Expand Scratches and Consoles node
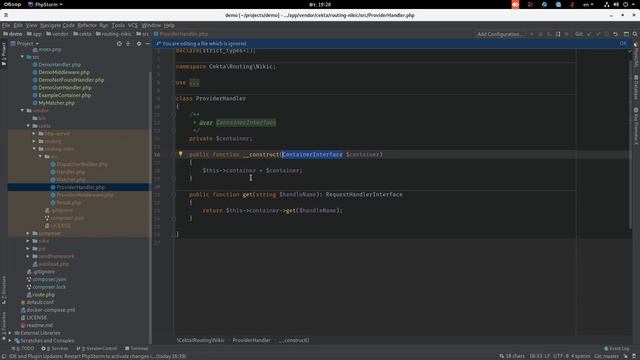 point(10,340)
